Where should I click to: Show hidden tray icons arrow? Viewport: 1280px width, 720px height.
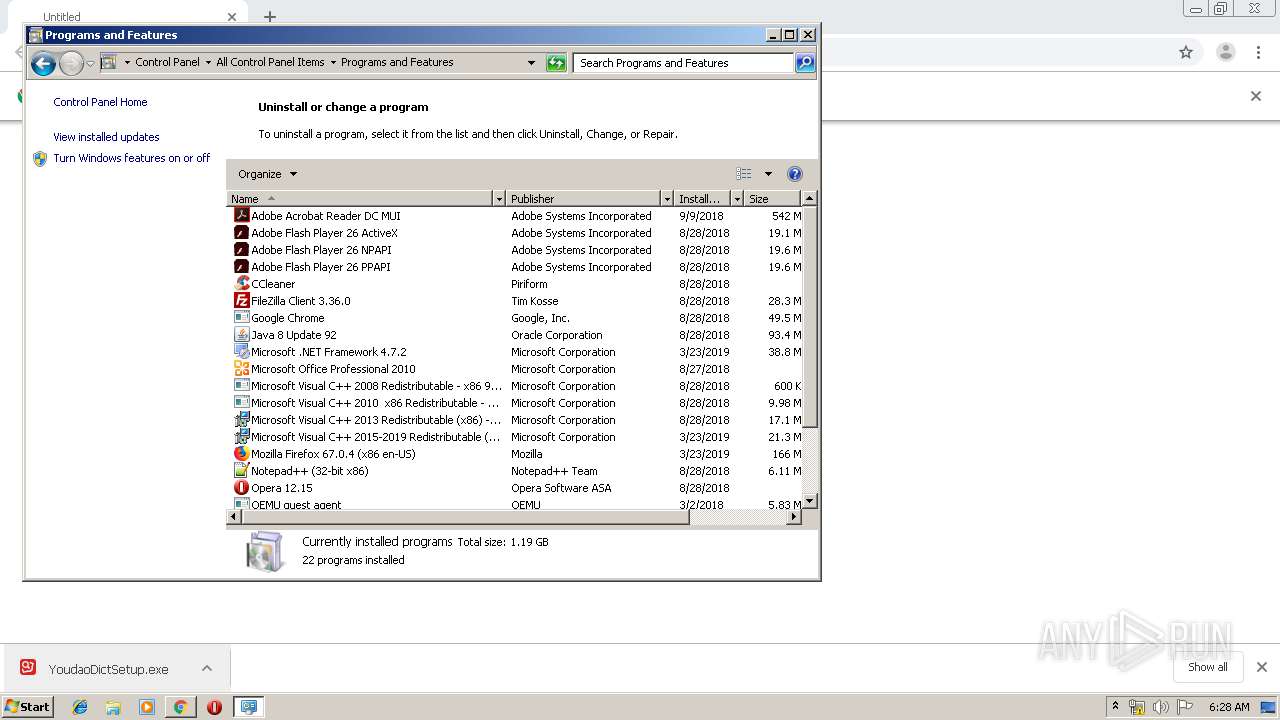pos(1115,706)
